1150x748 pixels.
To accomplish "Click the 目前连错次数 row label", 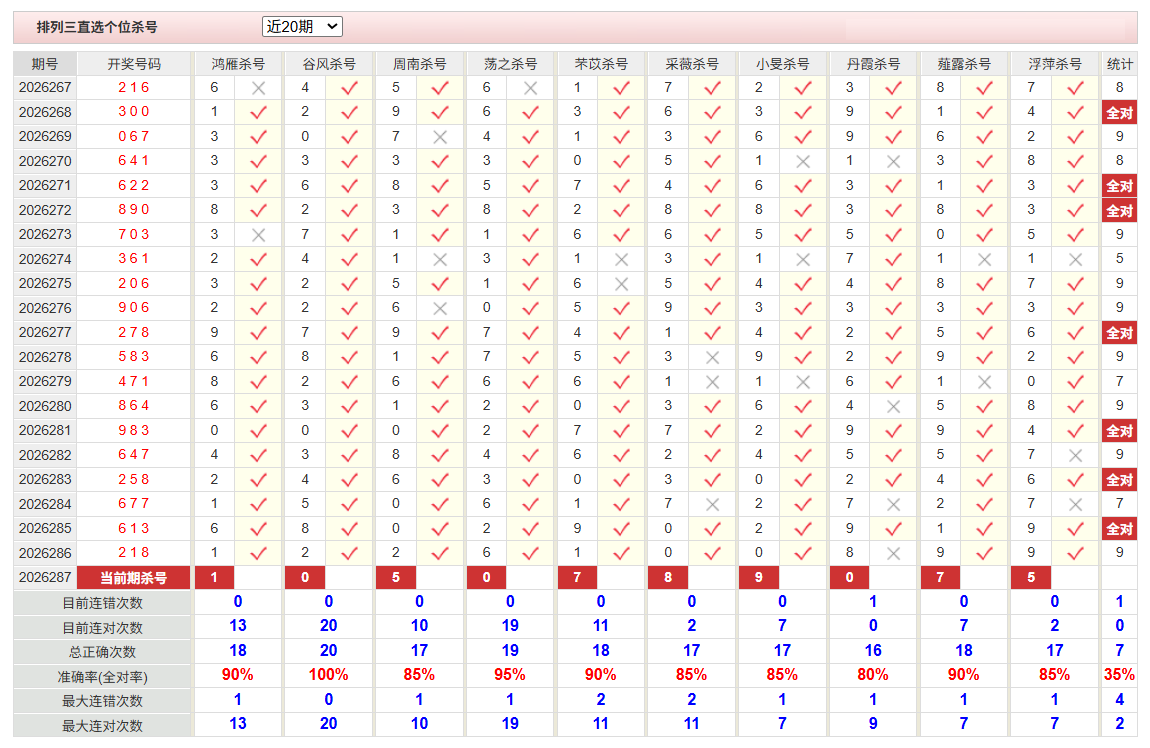I will click(x=103, y=604).
